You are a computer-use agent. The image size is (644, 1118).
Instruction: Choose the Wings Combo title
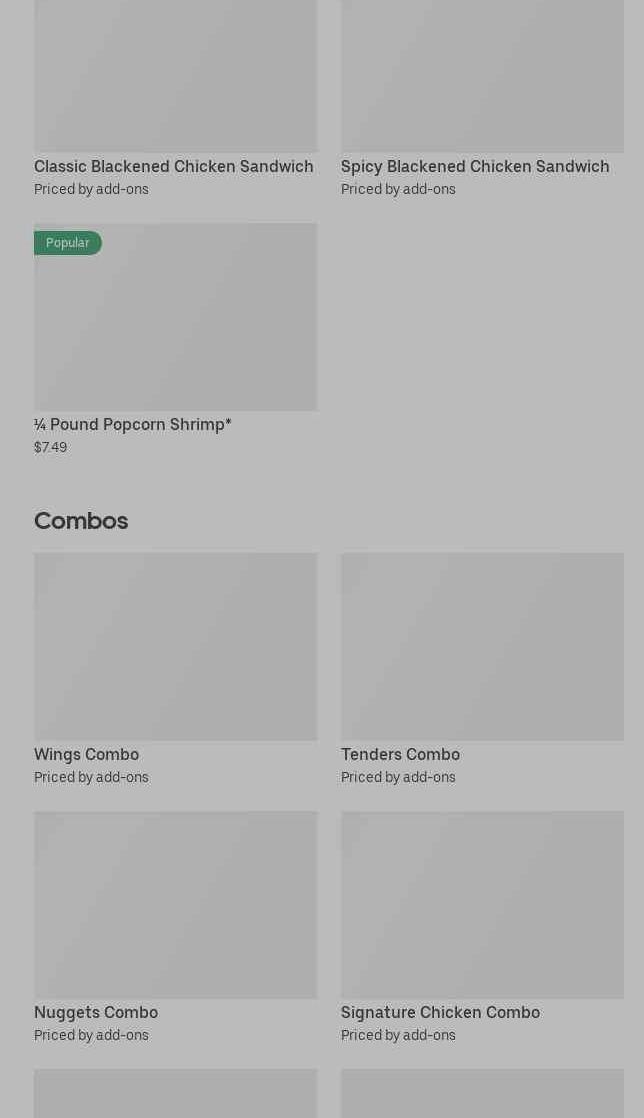(86, 754)
